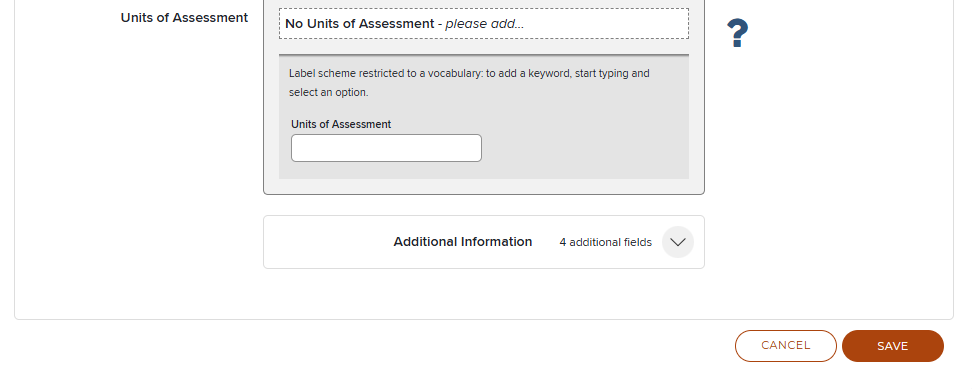Click the word 'SAVE' on the orange button
The width and height of the screenshot is (972, 389).
point(893,346)
